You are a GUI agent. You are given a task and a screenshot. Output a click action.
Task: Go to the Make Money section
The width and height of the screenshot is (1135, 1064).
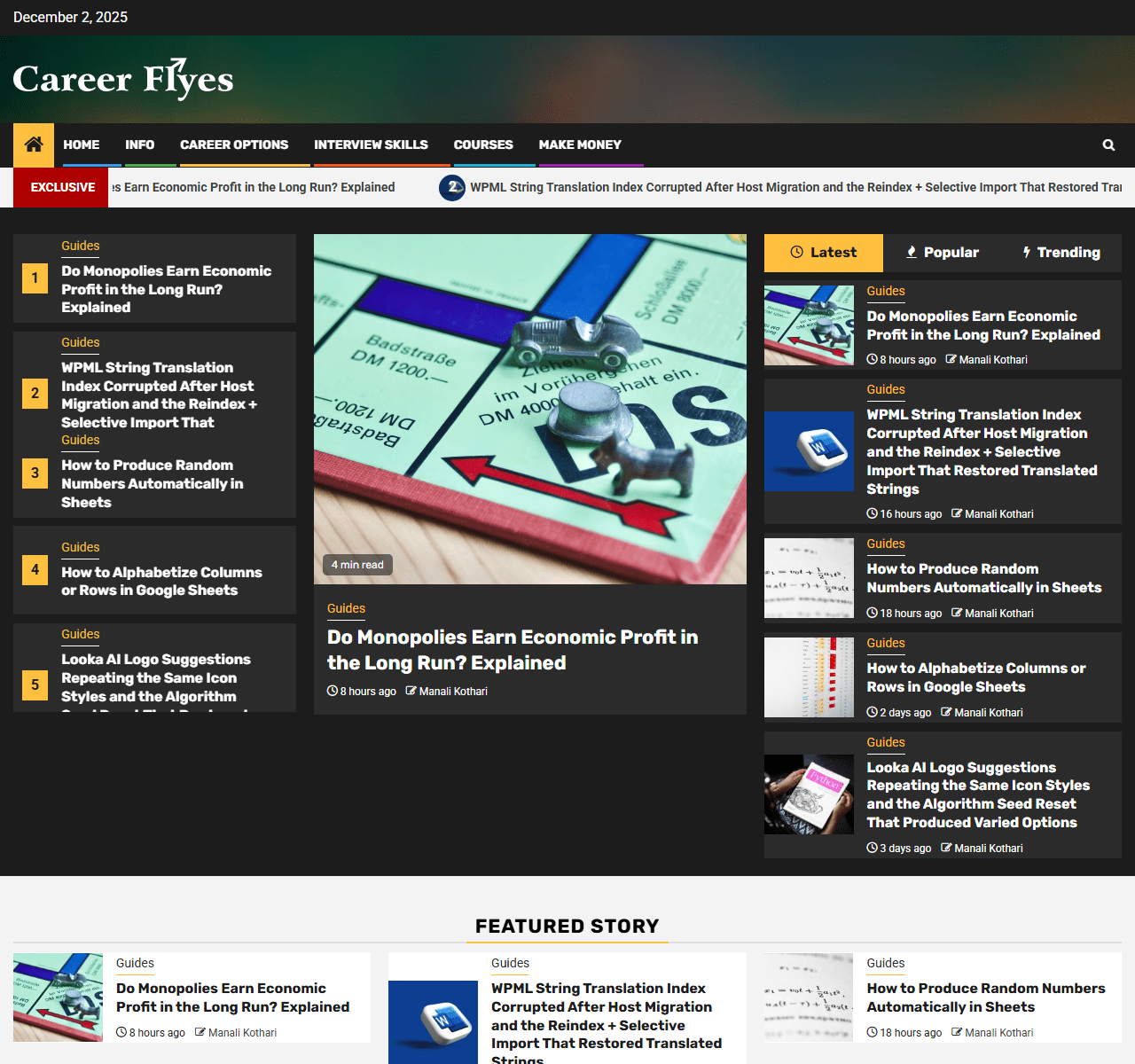[x=580, y=145]
